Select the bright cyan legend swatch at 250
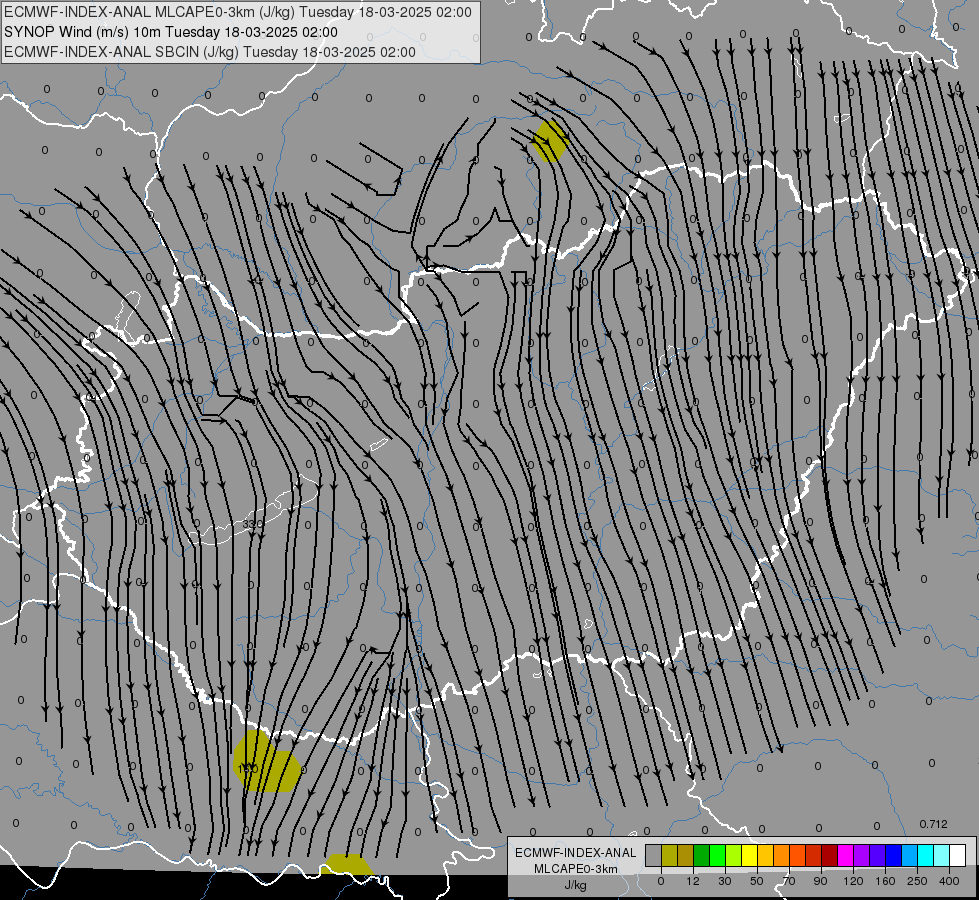Viewport: 979px width, 900px height. (x=926, y=855)
